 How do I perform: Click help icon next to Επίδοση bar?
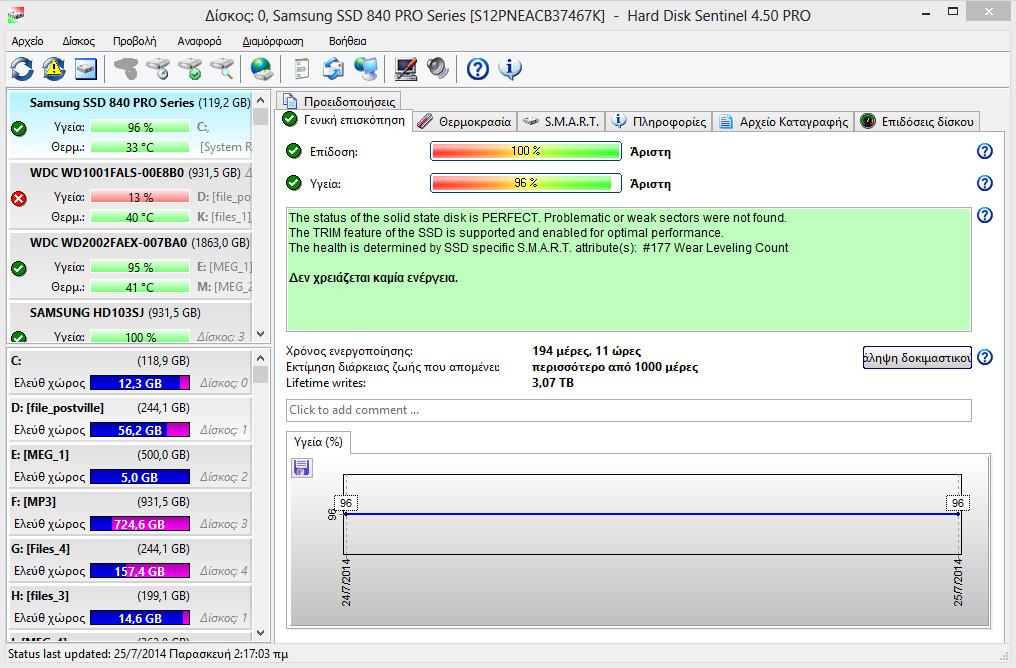tap(984, 152)
